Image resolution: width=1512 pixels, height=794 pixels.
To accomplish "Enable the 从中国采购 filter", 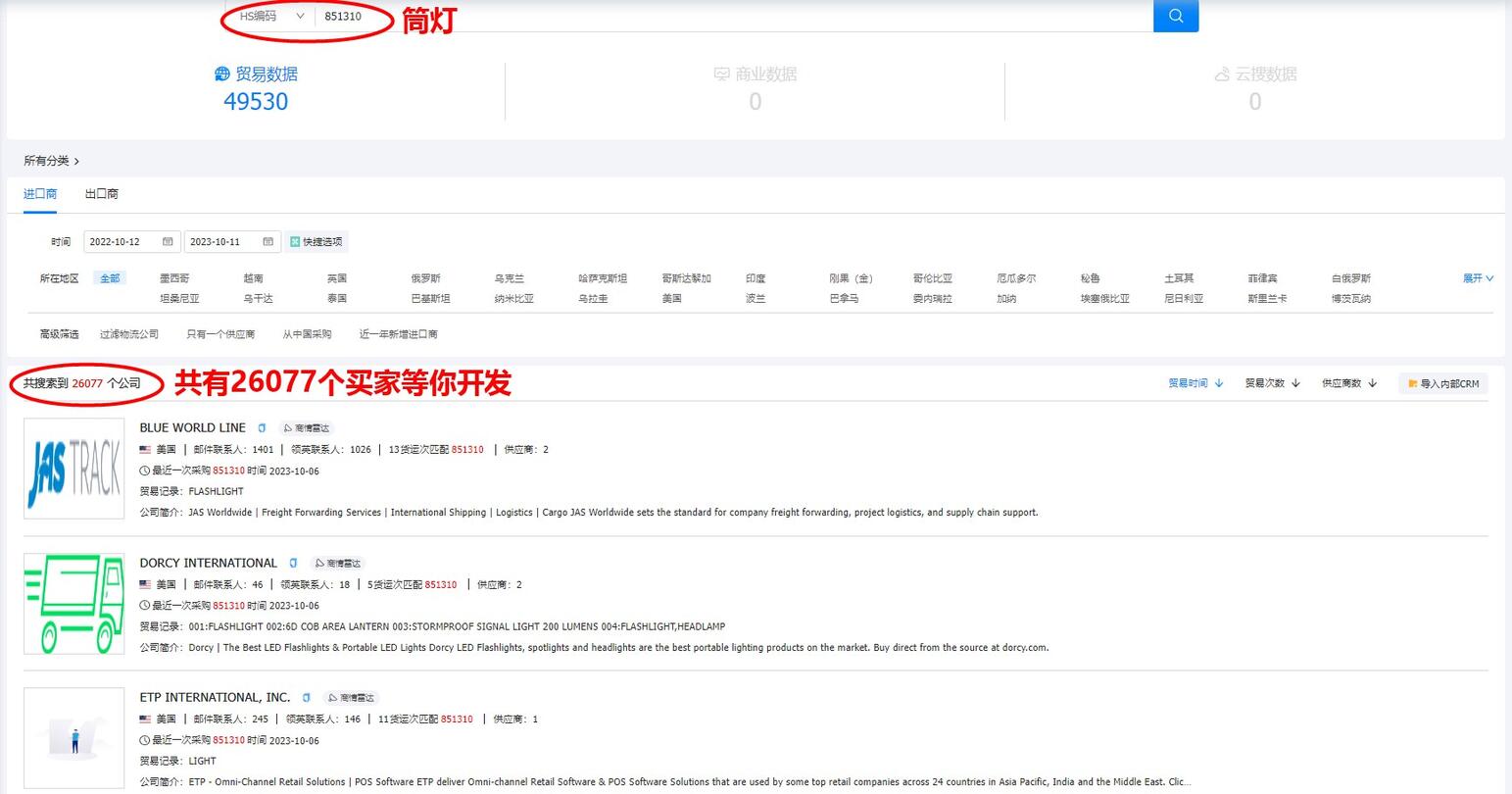I will pos(307,334).
